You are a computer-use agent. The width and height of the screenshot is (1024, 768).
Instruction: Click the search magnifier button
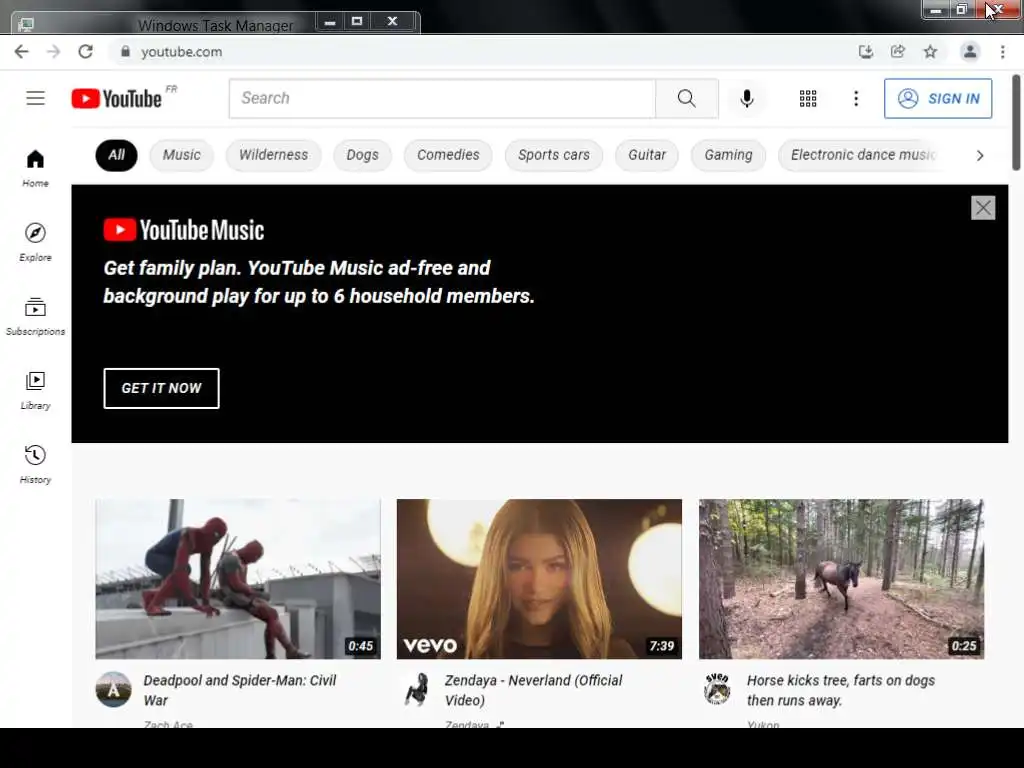686,99
